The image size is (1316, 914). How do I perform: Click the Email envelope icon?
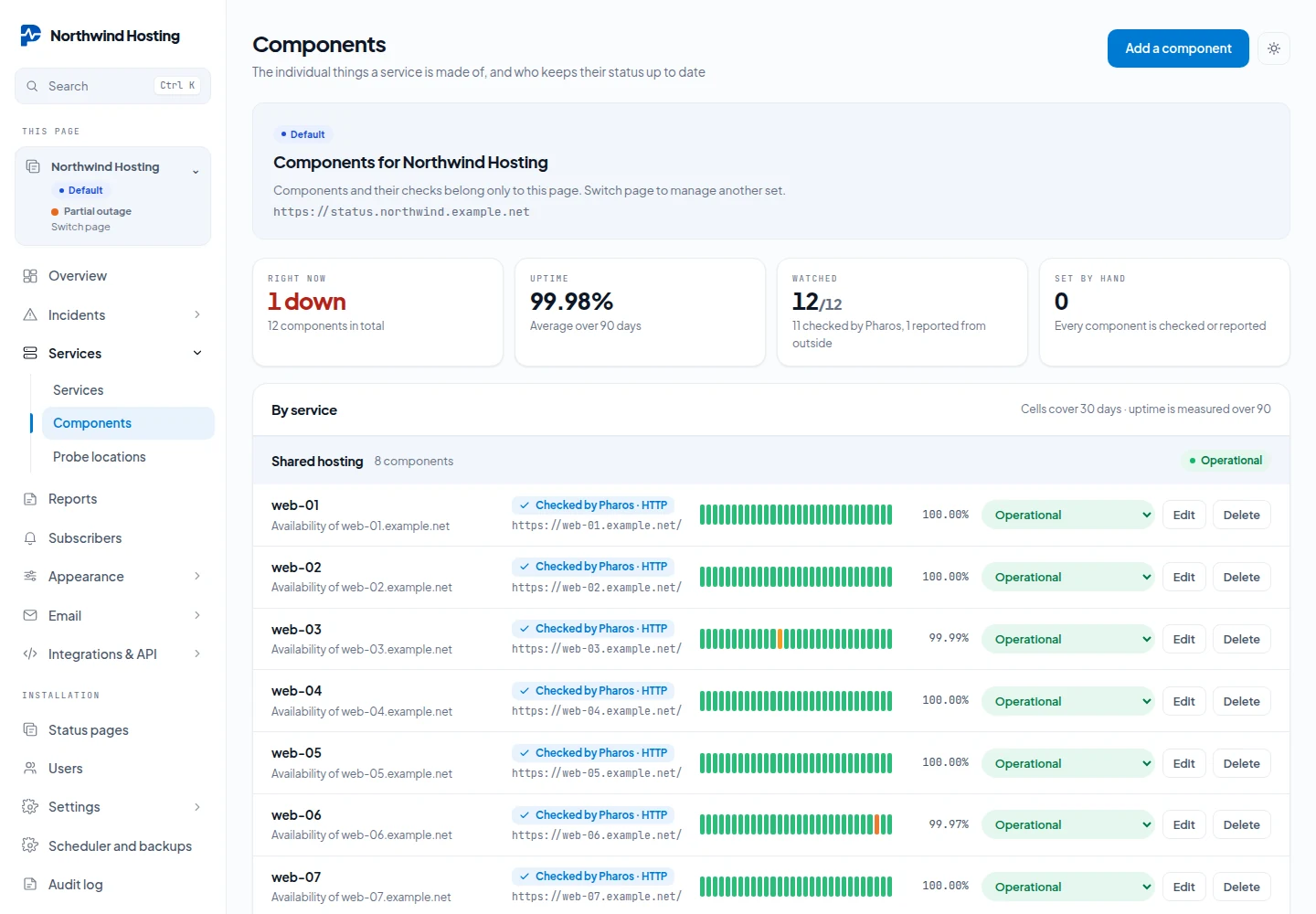point(30,615)
